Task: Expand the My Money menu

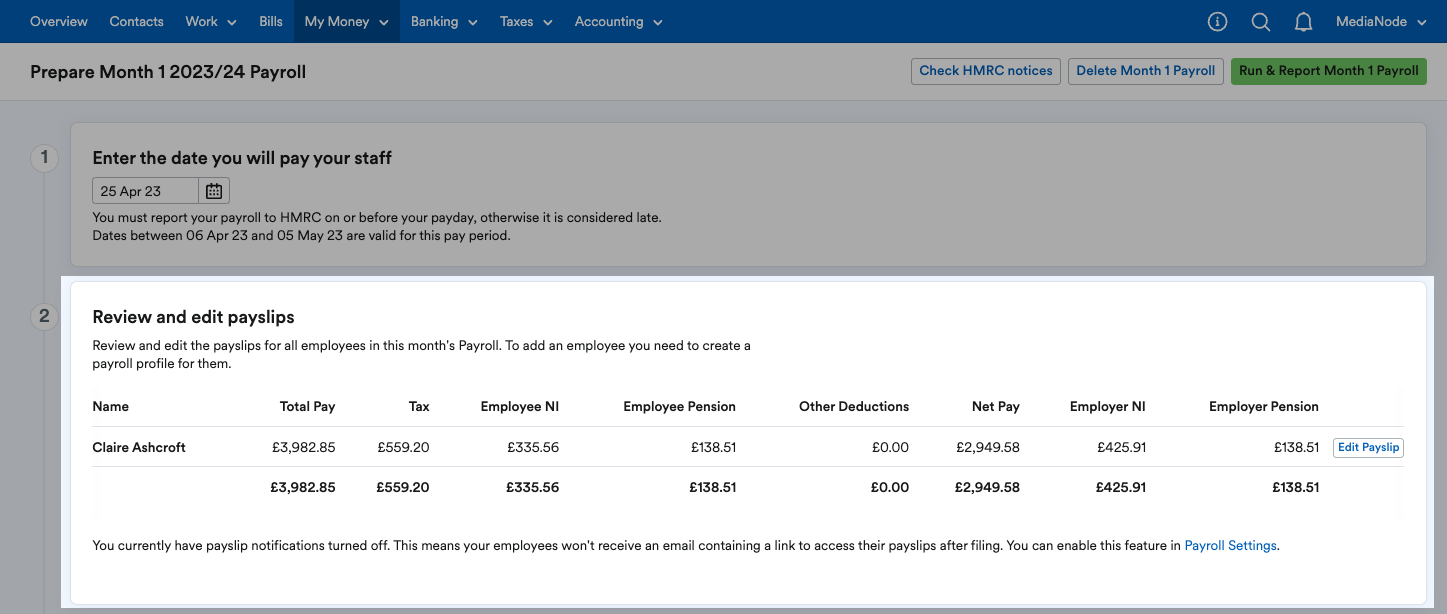Action: (x=346, y=21)
